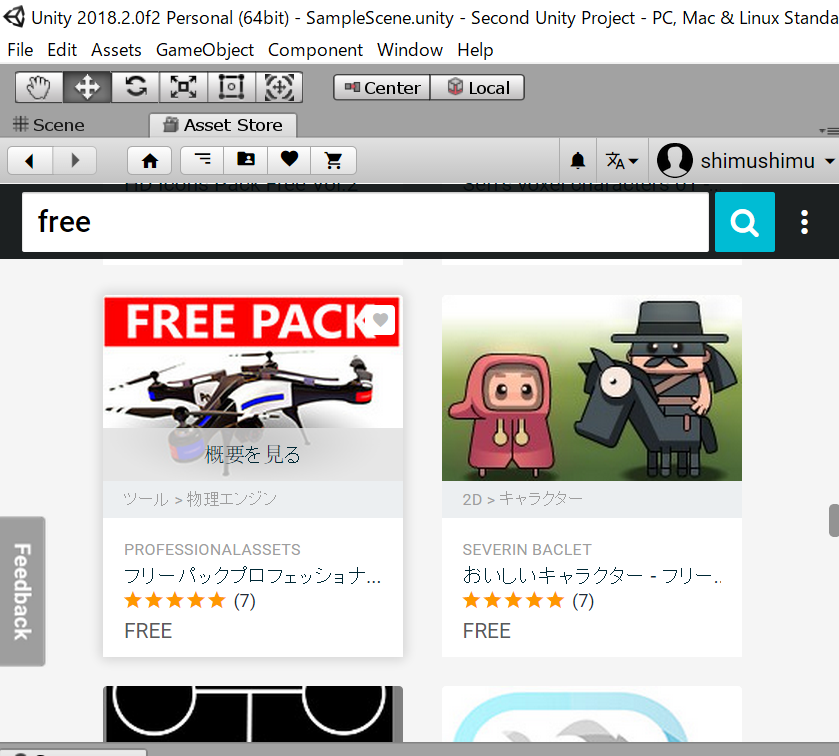Viewport: 839px width, 756px height.
Task: Click the search magnifier button
Action: [x=744, y=222]
